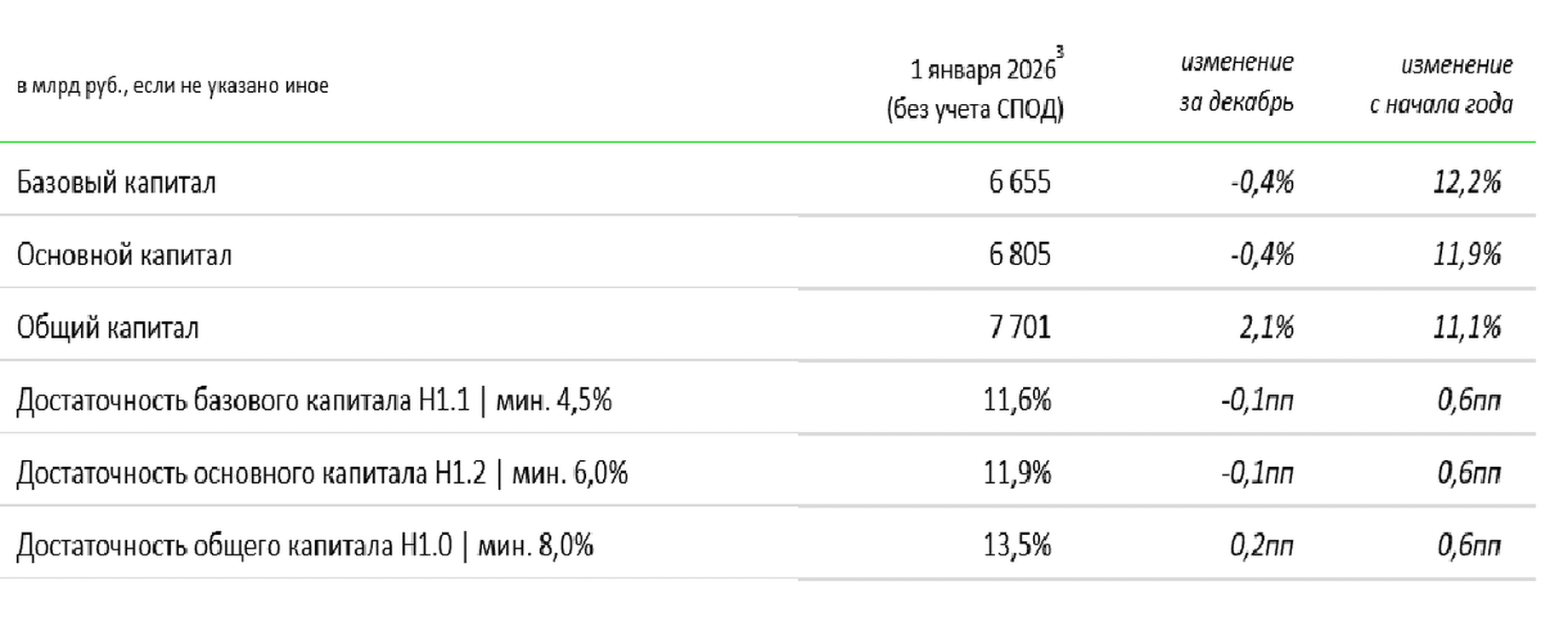Click the footnote 3 superscript after 2026
1568x639 pixels.
pos(1060,52)
